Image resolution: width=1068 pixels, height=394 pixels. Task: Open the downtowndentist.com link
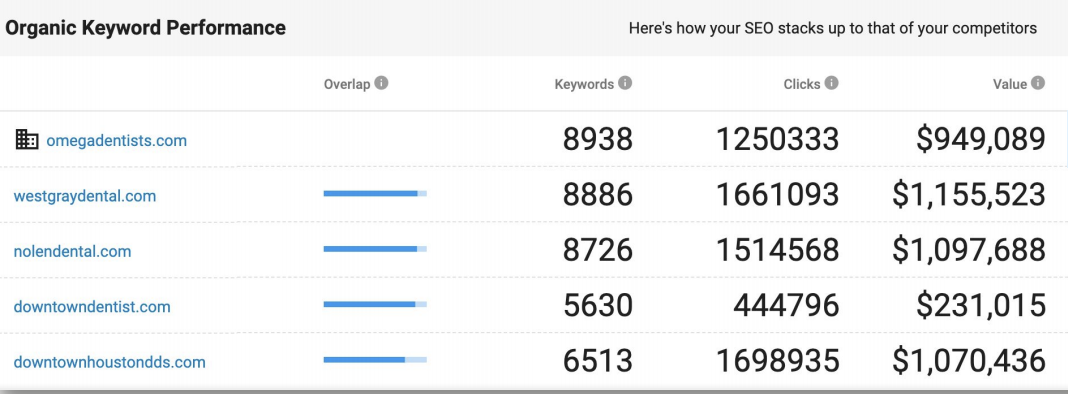[92, 306]
